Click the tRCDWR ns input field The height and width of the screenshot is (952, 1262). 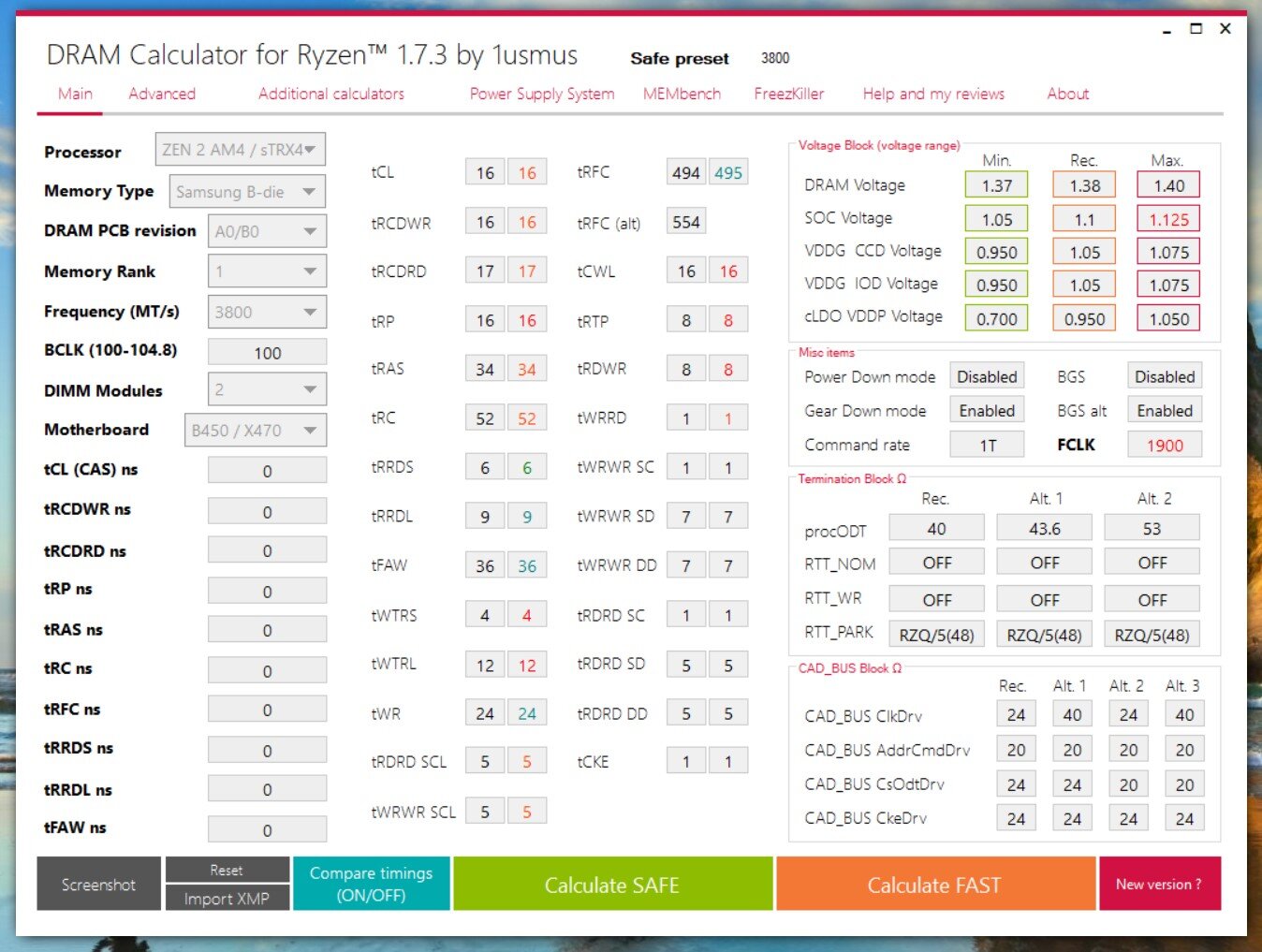click(x=267, y=512)
